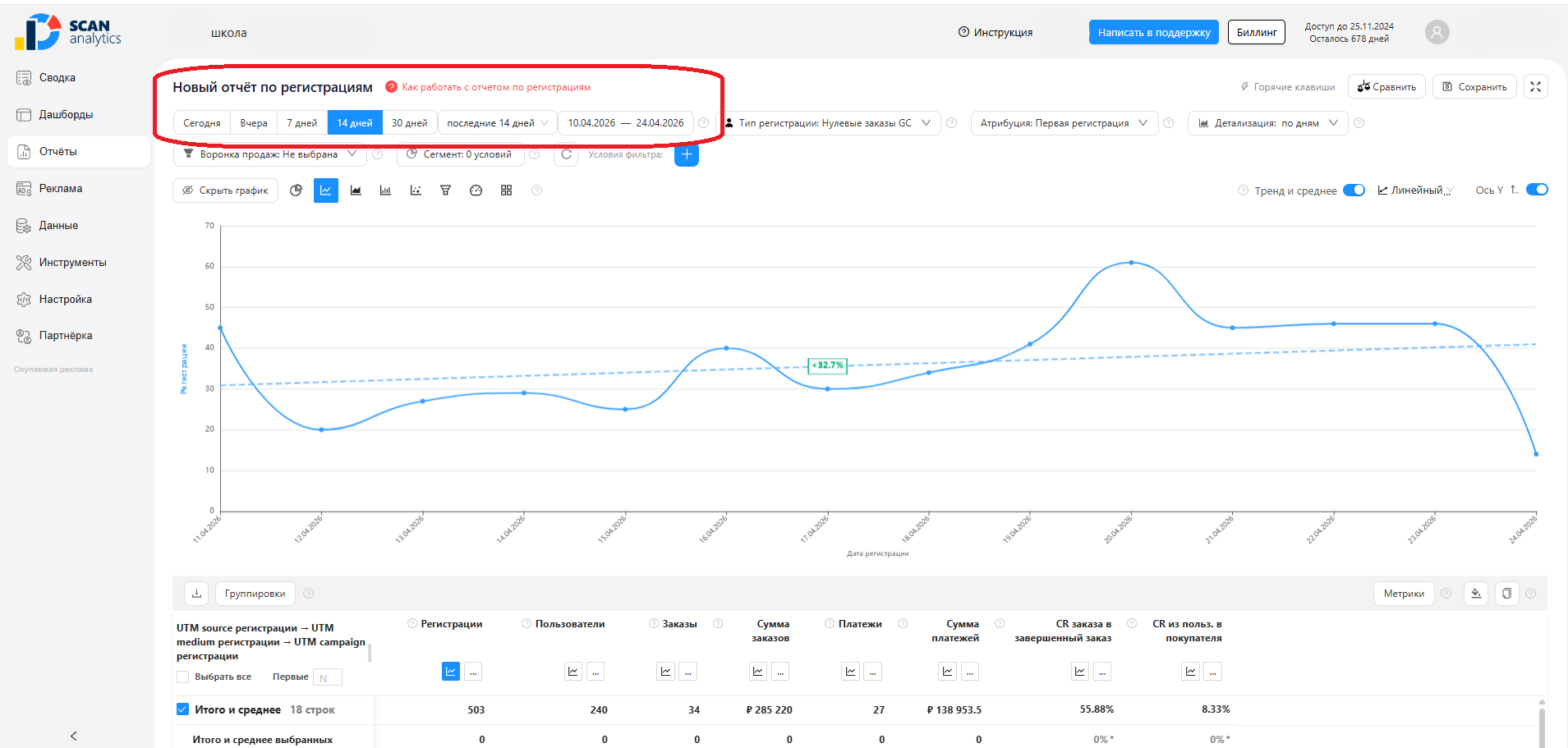The height and width of the screenshot is (748, 1568).
Task: Check the Выбрать все checkbox
Action: pyautogui.click(x=183, y=677)
